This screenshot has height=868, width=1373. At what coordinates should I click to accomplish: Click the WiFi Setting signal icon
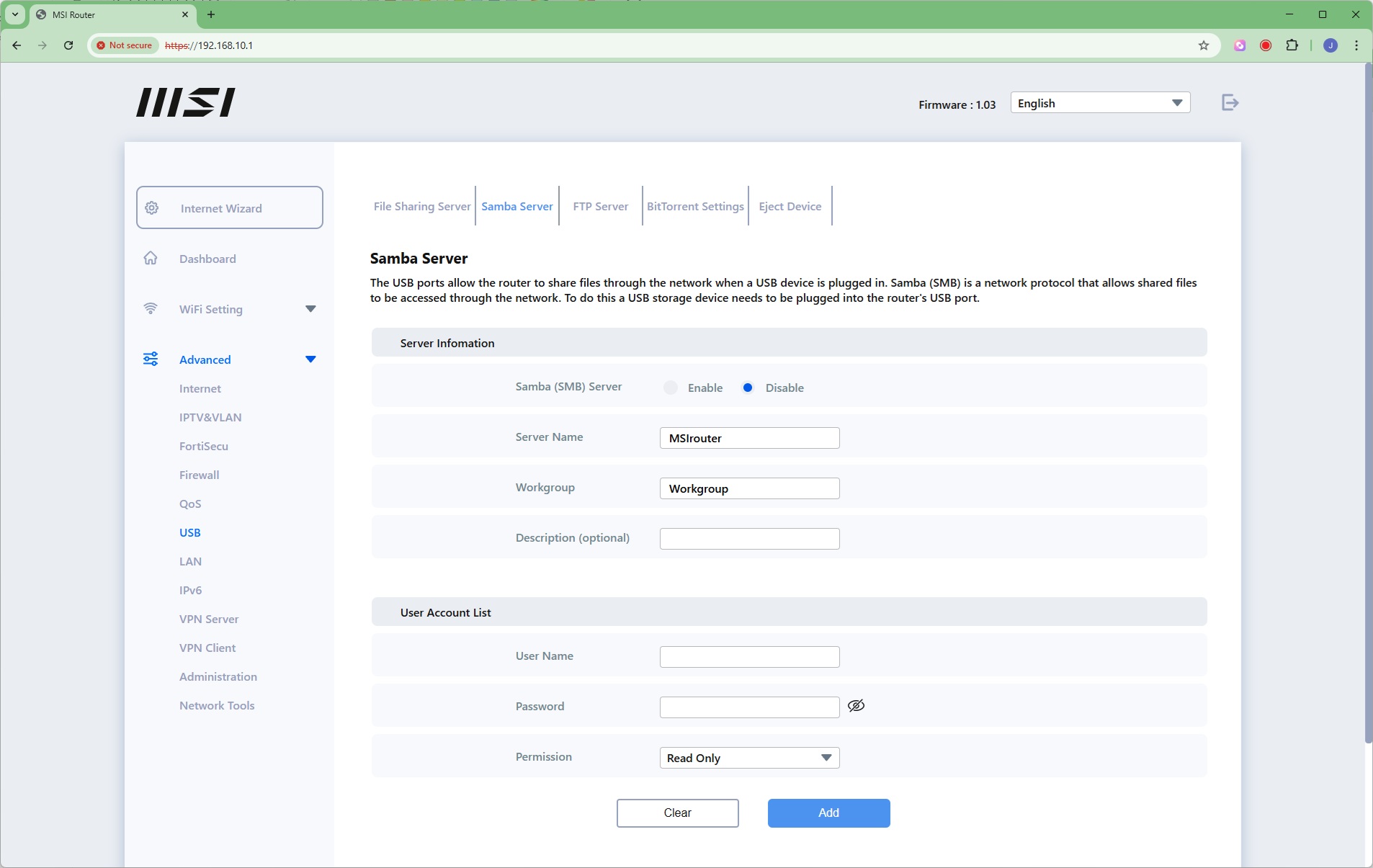tap(151, 309)
